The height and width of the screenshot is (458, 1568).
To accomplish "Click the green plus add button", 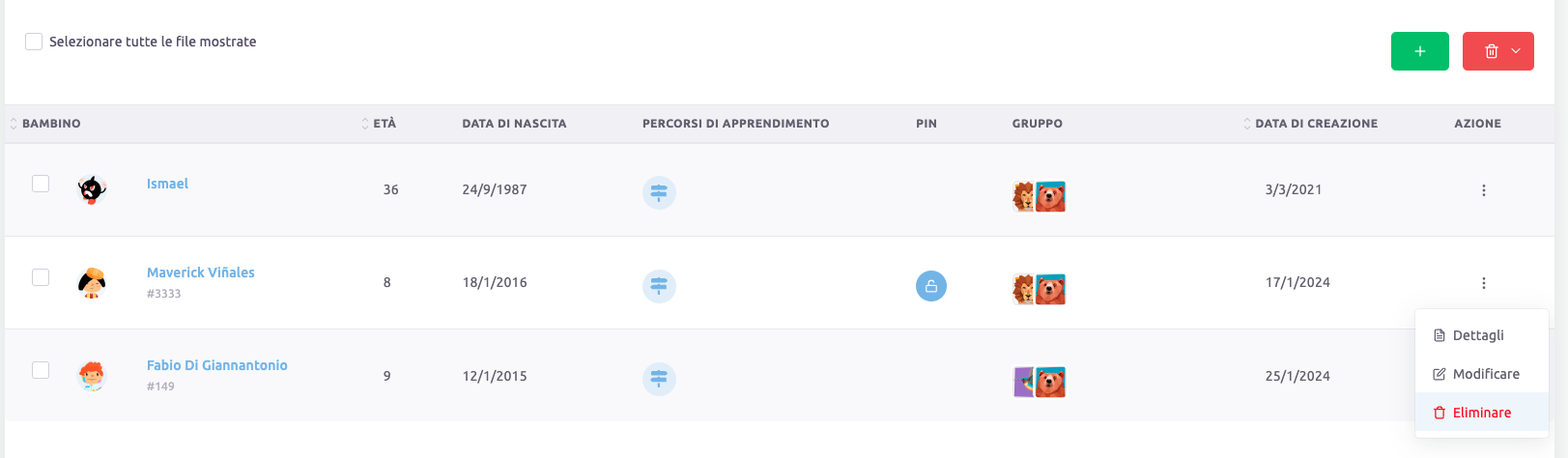I will [1419, 51].
